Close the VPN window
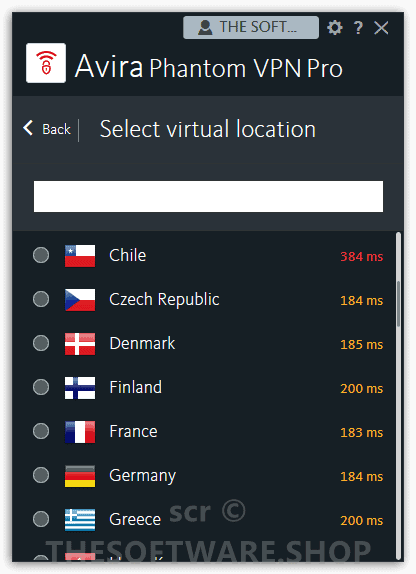 [x=381, y=27]
